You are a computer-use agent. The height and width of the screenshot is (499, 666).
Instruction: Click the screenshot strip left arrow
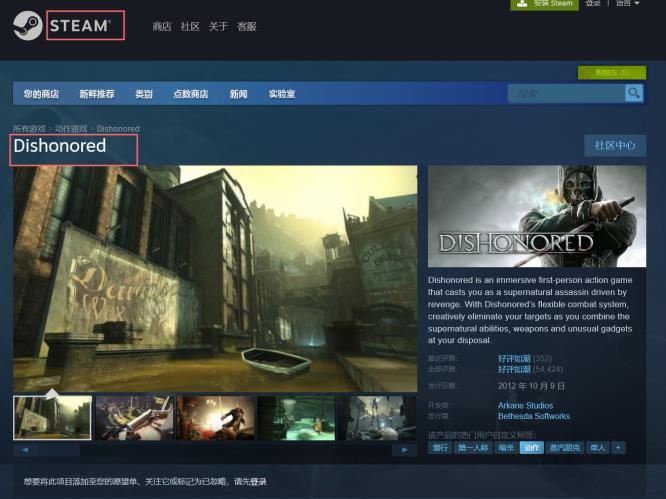25,450
